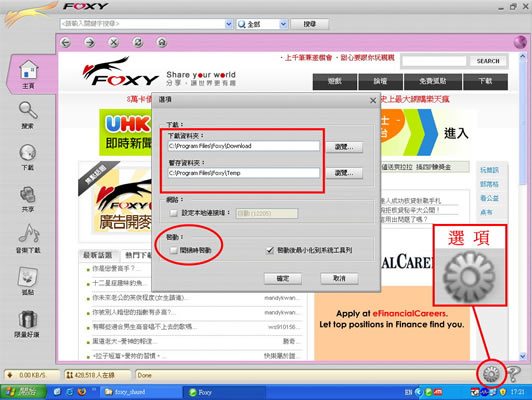
Task: Click the local port number field
Action: [x=267, y=213]
